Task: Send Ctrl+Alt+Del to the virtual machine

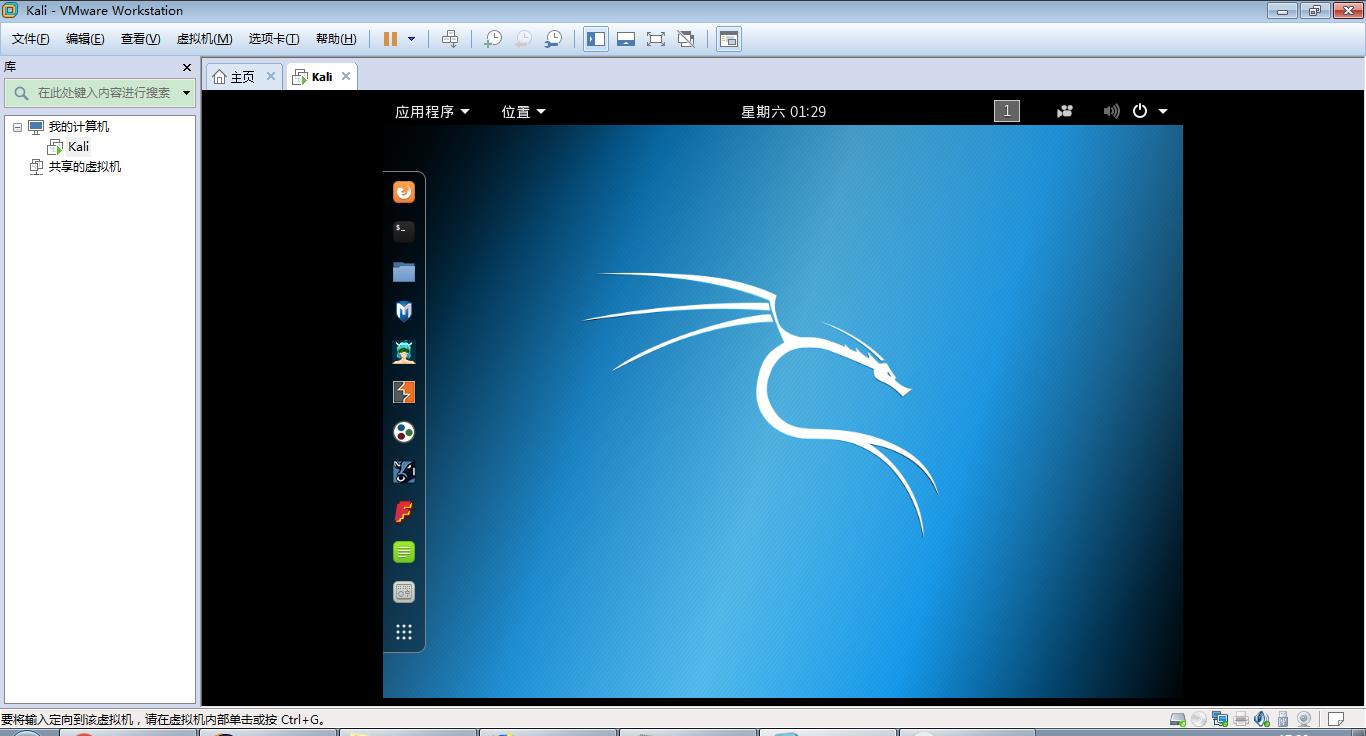Action: pyautogui.click(x=450, y=39)
